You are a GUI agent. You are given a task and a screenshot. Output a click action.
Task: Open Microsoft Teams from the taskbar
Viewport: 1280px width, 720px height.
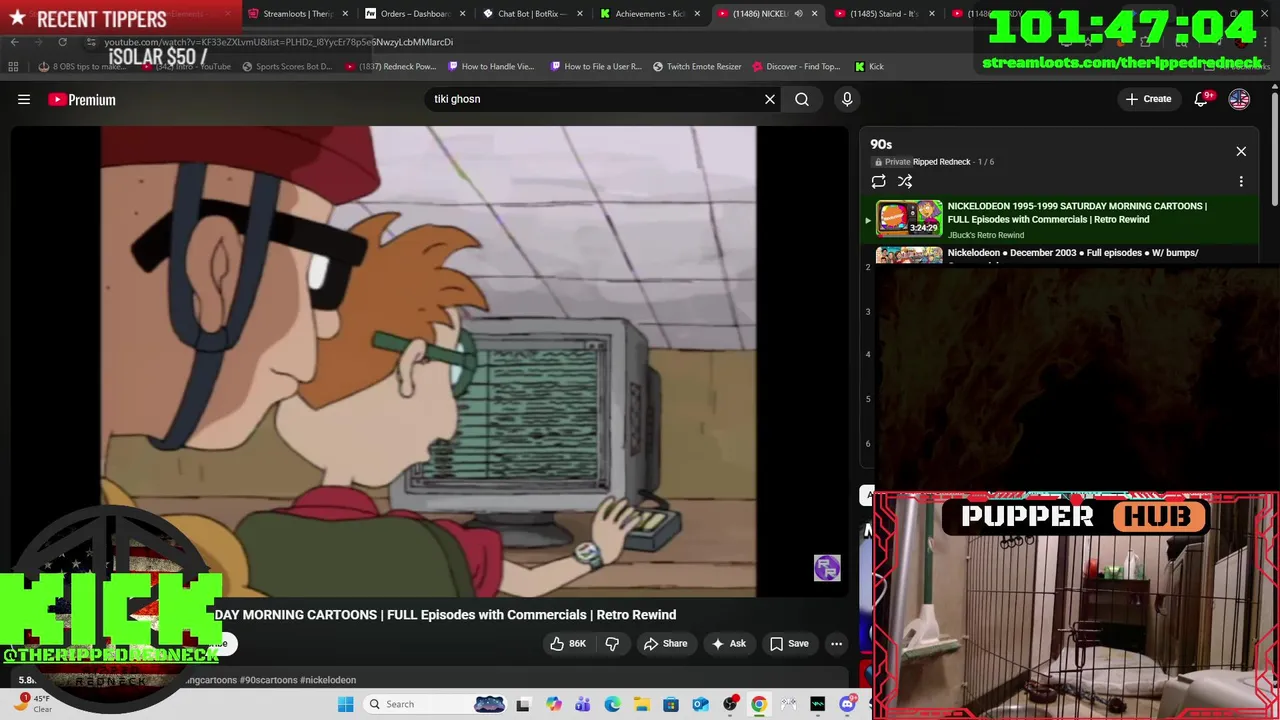point(583,704)
